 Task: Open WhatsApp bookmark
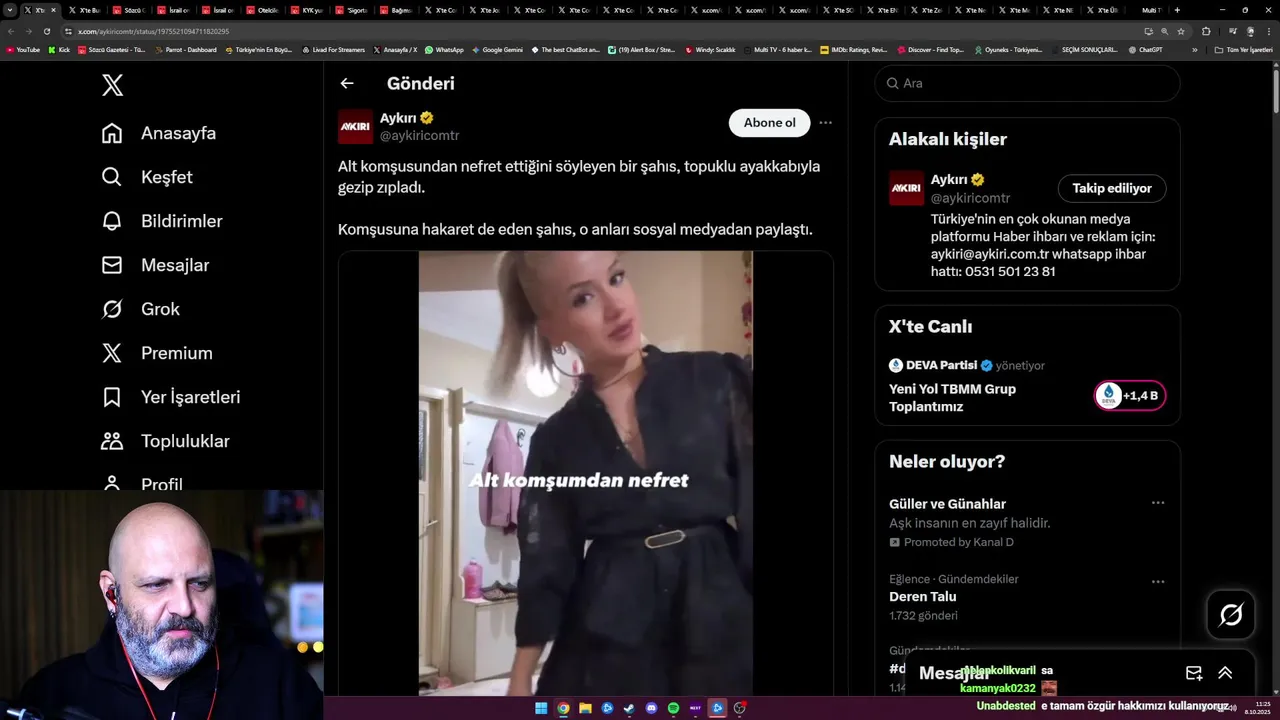(444, 50)
